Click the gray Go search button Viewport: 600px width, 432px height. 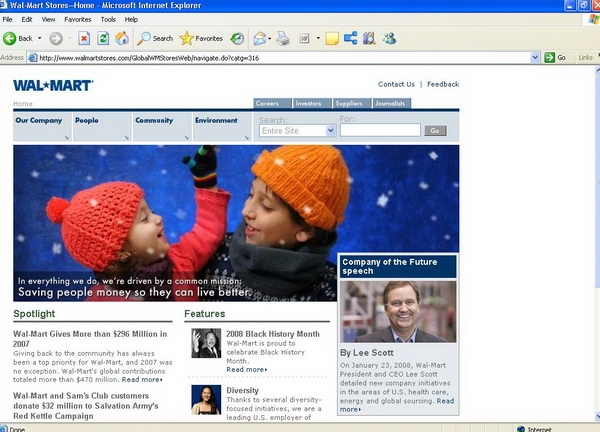(x=435, y=131)
